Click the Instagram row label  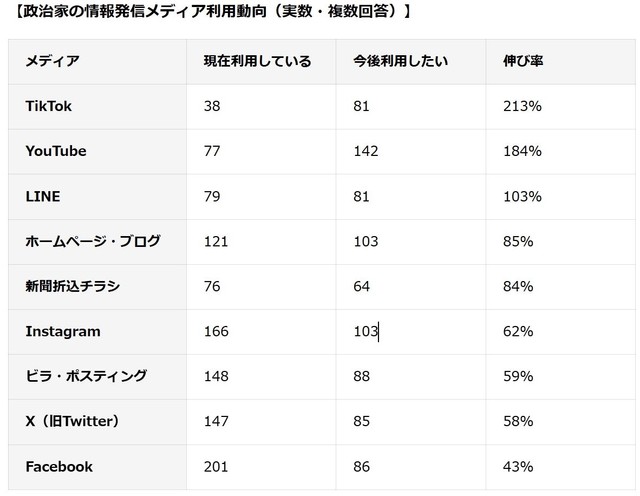63,331
